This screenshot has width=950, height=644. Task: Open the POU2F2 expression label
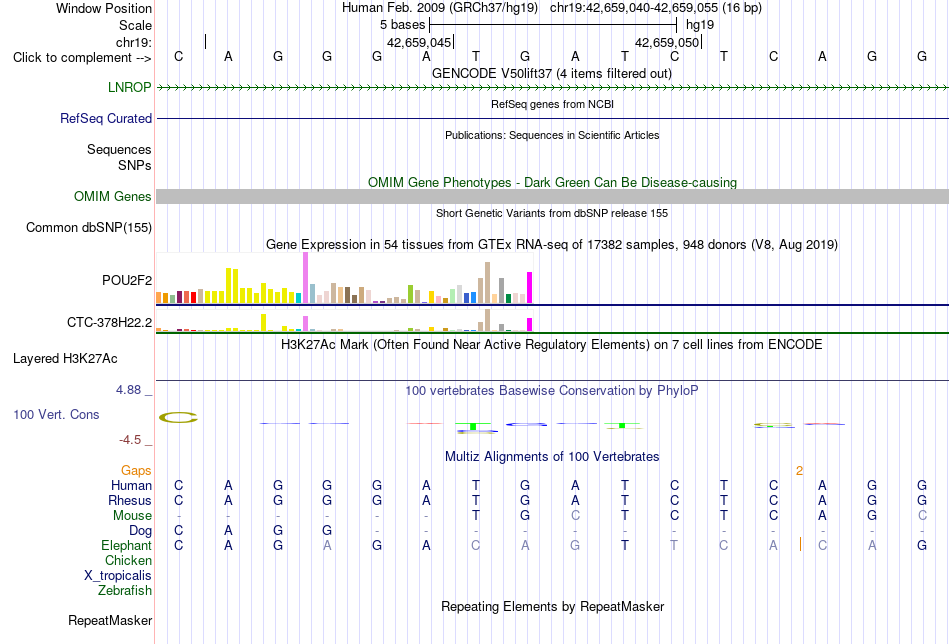click(127, 280)
